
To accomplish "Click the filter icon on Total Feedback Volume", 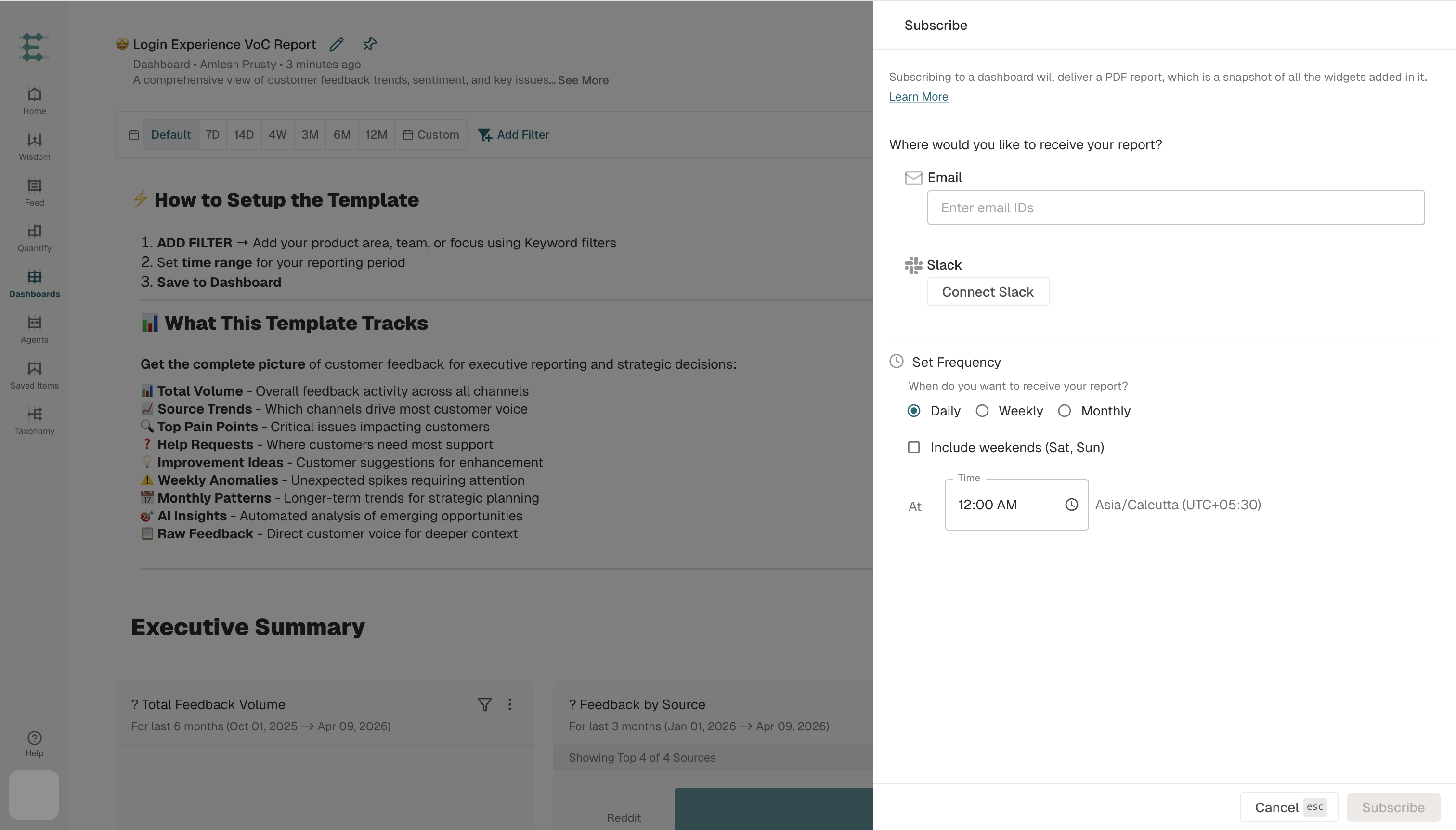I will 484,705.
